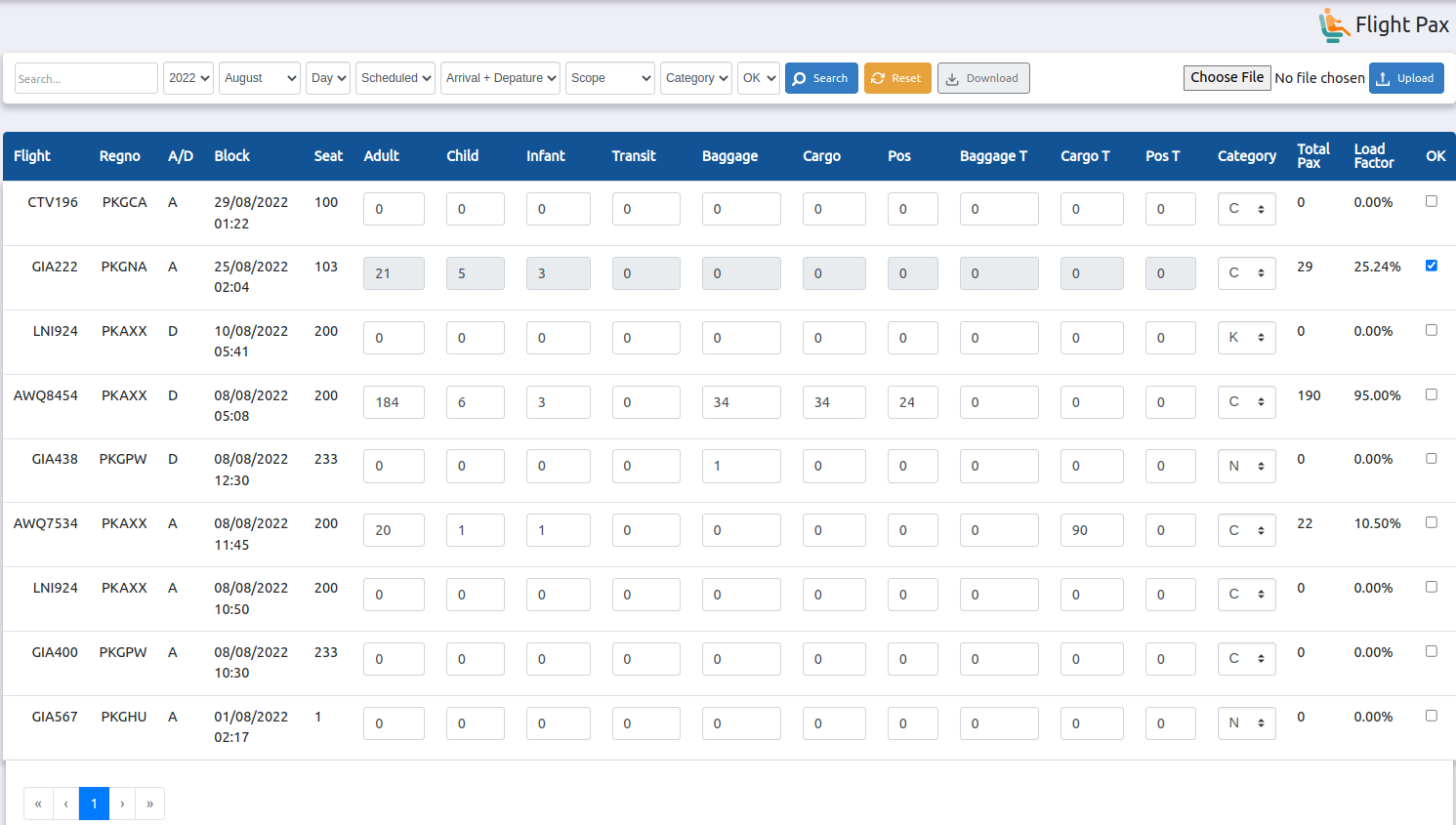Click the Load Factor column header
The image size is (1456, 825).
click(x=1373, y=156)
